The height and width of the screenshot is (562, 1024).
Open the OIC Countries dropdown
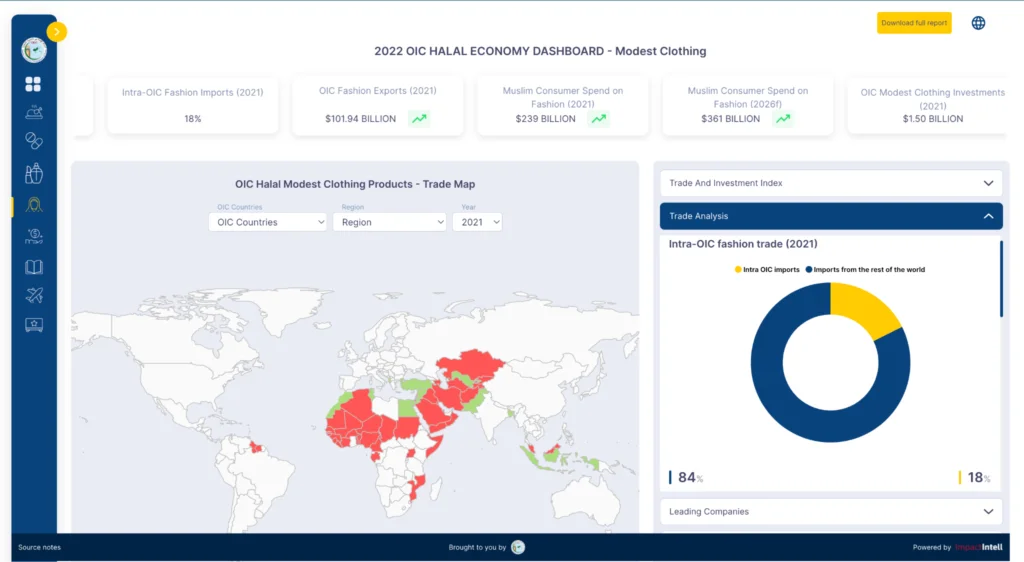pos(268,222)
